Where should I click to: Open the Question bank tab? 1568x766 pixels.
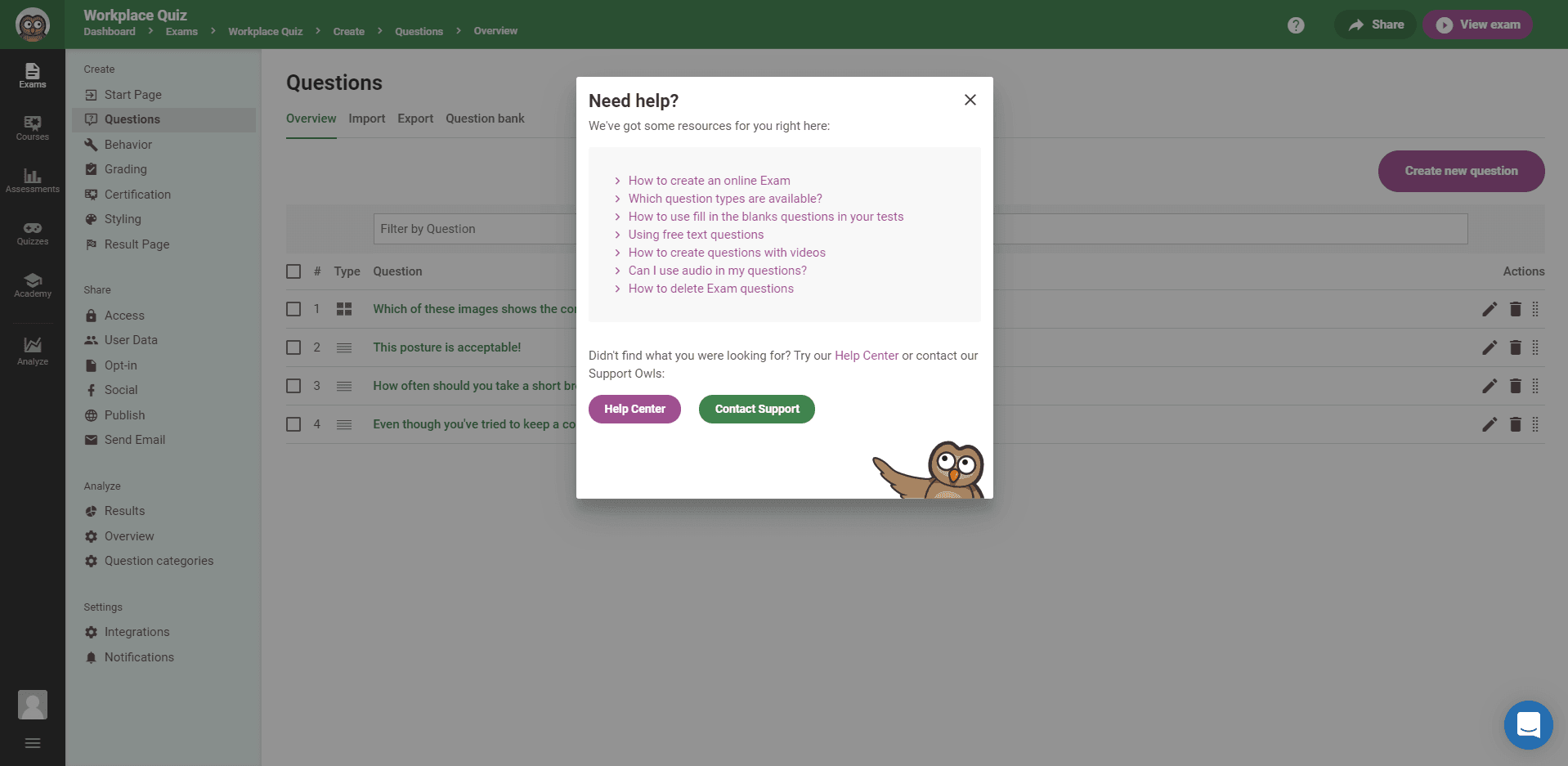coord(485,119)
